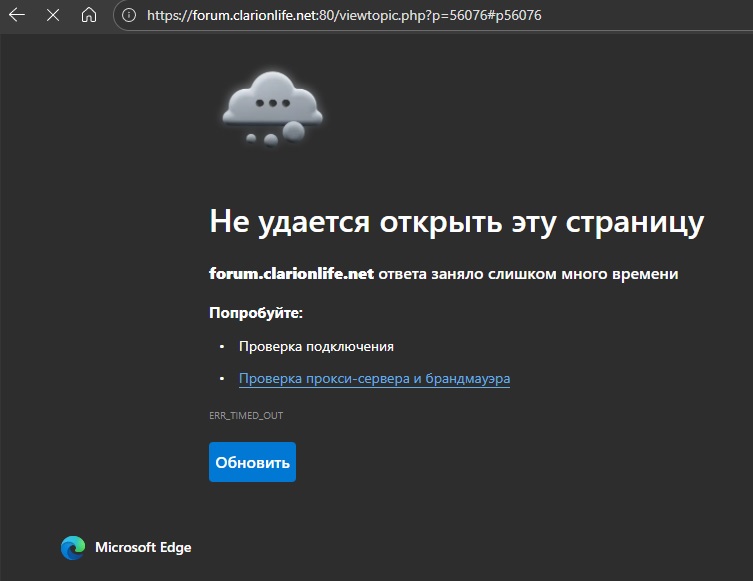Click the Попробуйте: label
The height and width of the screenshot is (581, 753).
click(x=255, y=313)
